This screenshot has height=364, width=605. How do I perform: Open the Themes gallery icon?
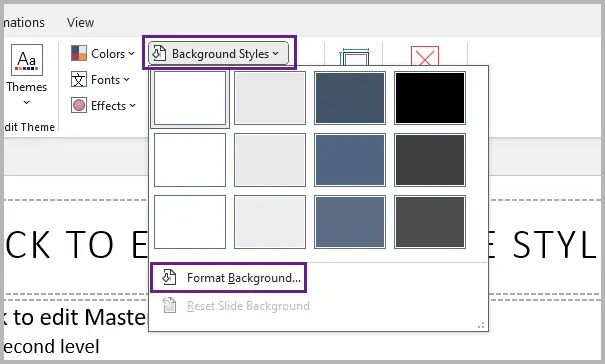pyautogui.click(x=27, y=60)
